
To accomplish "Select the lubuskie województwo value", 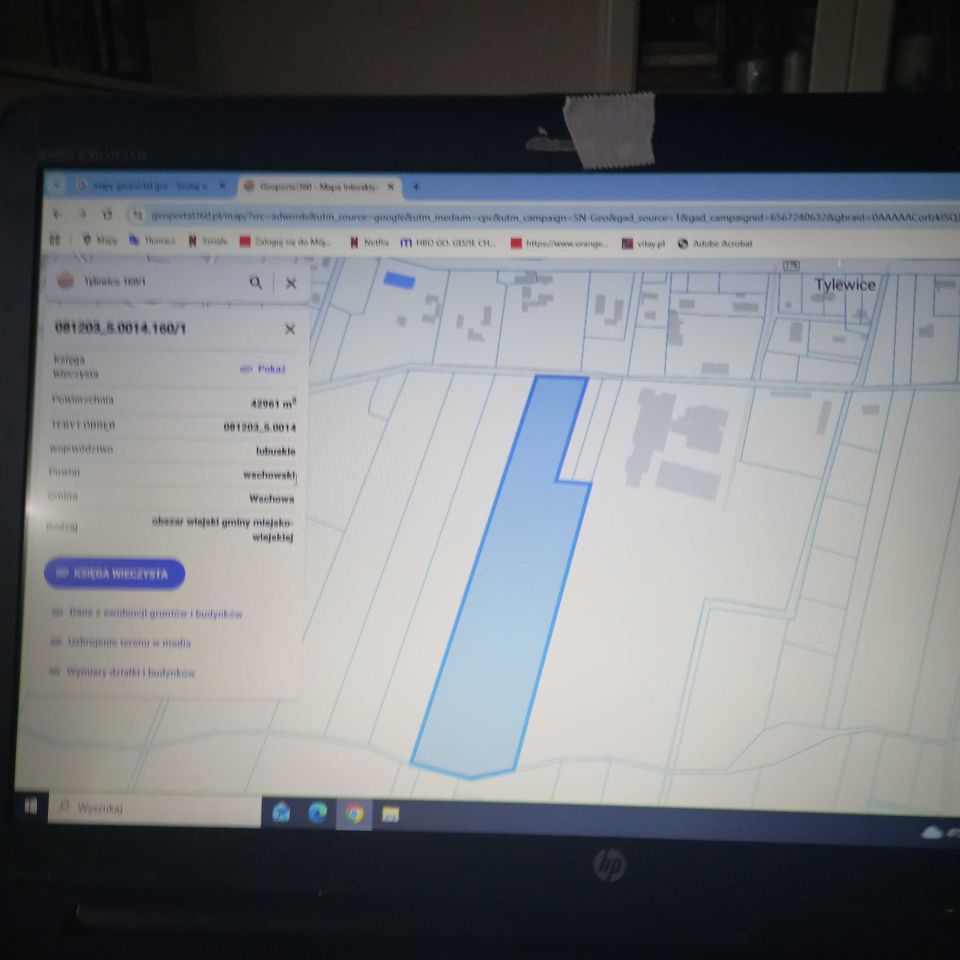I will [276, 451].
